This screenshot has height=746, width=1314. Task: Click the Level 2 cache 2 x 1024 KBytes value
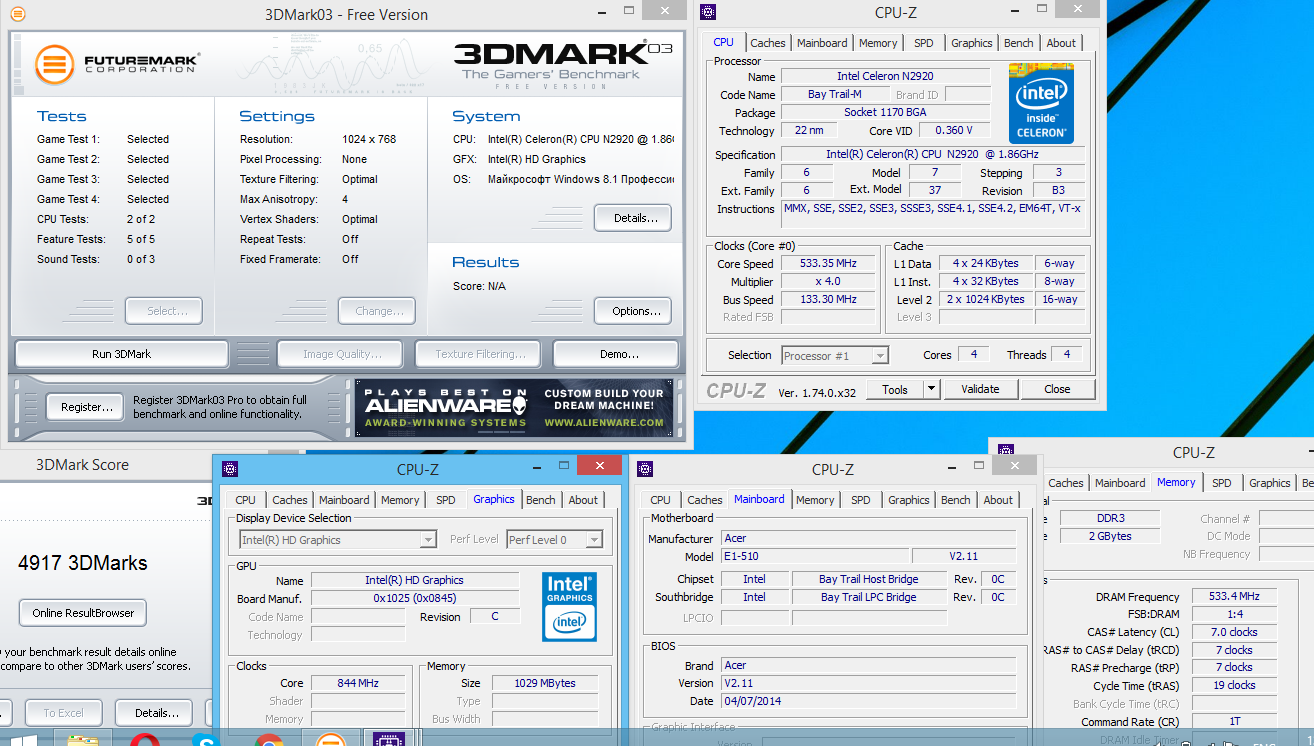(987, 299)
